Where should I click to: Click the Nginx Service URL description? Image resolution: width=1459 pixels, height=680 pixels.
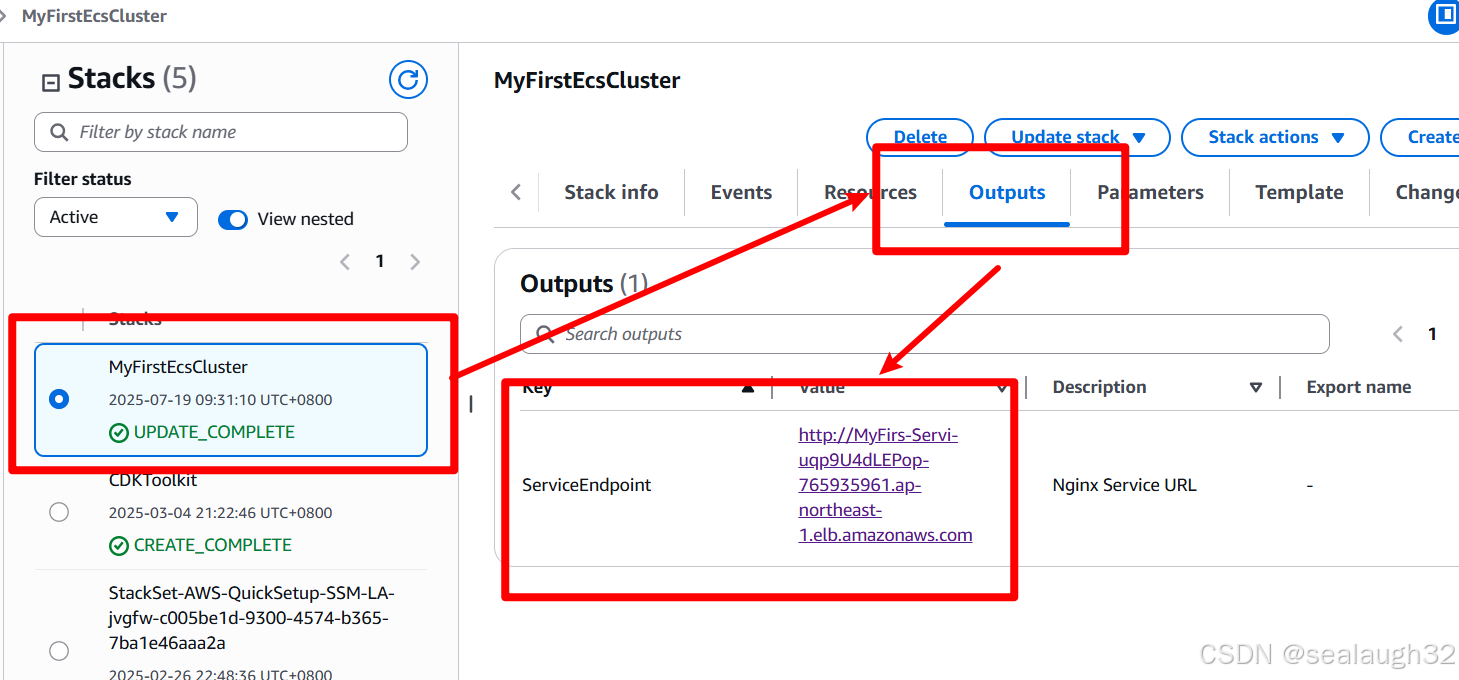[1124, 485]
